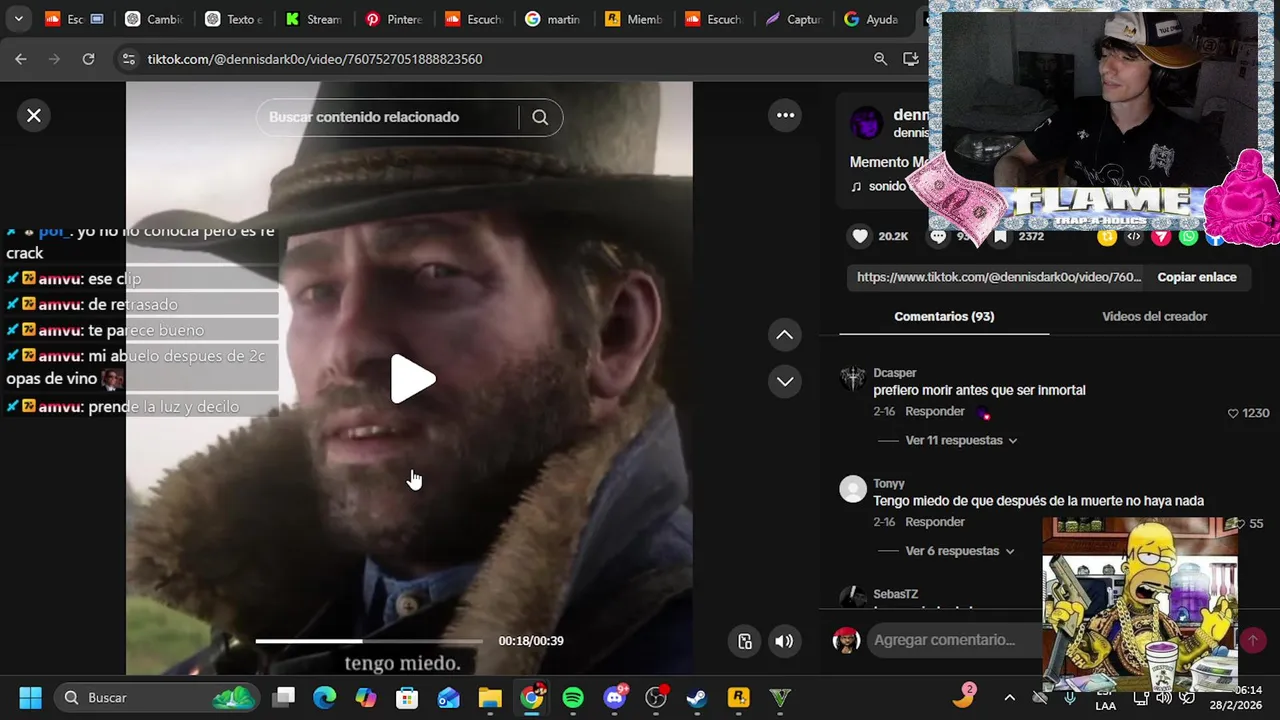1280x720 pixels.
Task: Seek on the video progress bar
Action: pos(369,641)
